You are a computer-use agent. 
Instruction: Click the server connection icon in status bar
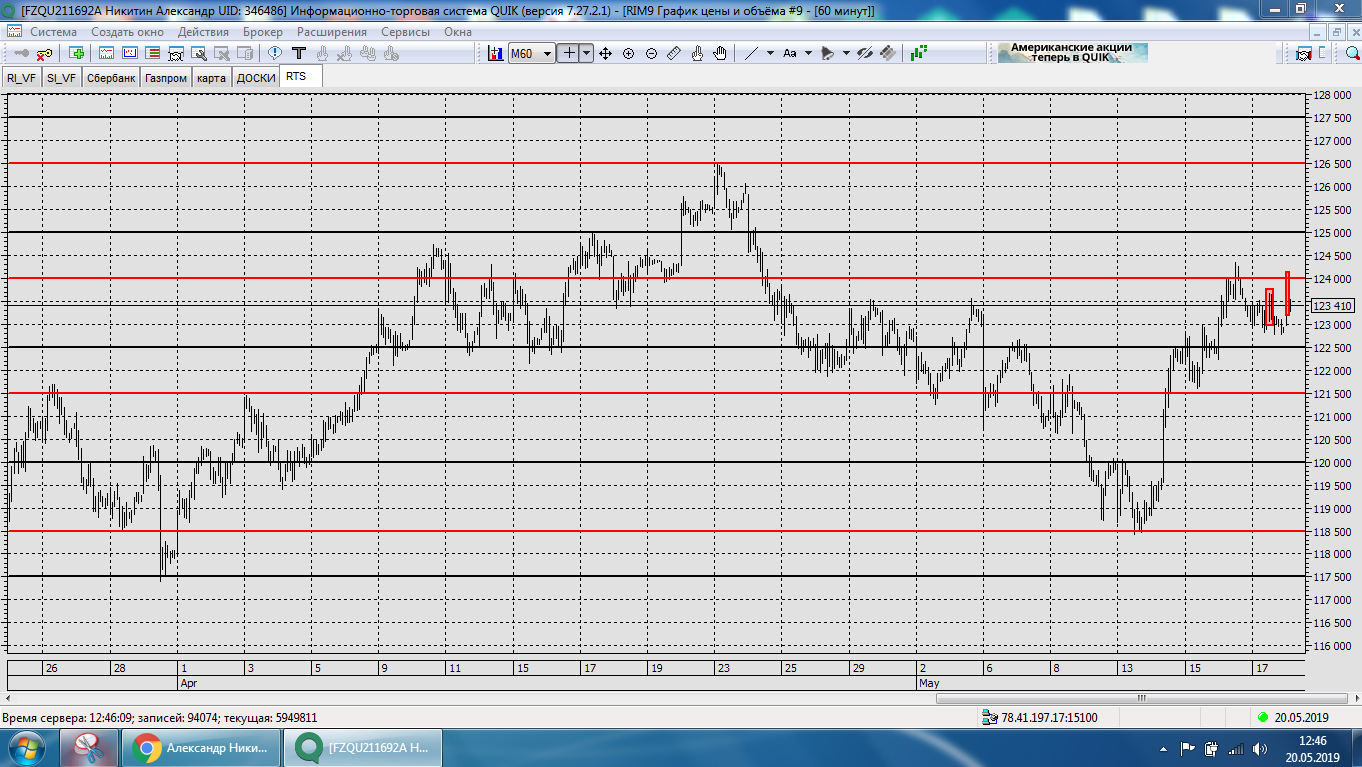click(991, 718)
